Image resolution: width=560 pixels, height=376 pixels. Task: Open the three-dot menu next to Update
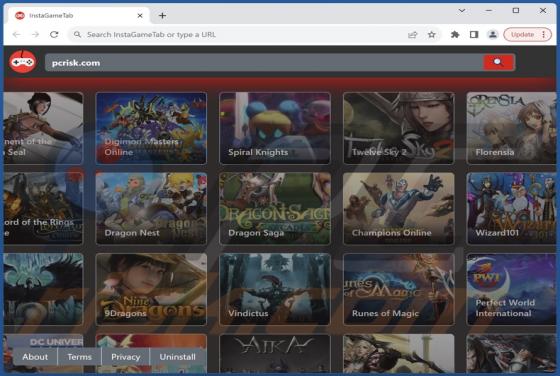pyautogui.click(x=544, y=35)
